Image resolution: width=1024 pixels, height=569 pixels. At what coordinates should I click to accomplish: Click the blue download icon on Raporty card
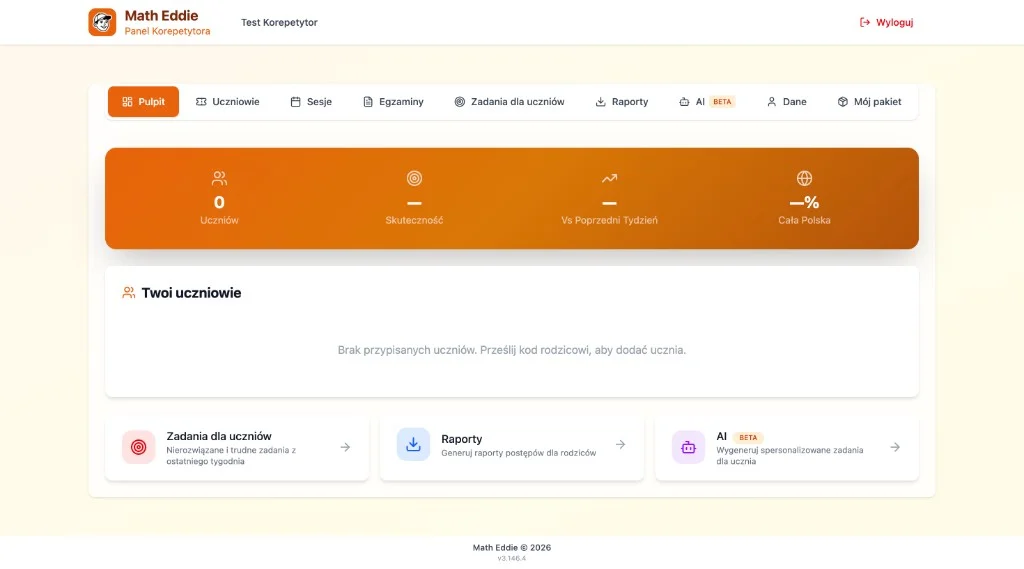pos(413,445)
